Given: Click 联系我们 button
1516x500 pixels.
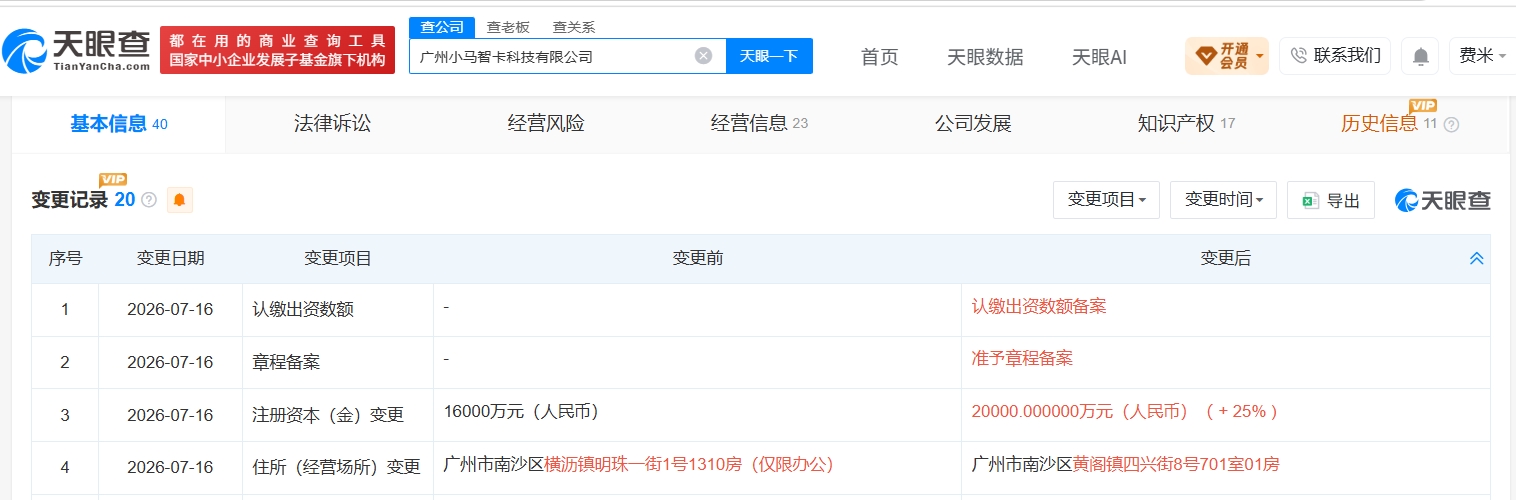Looking at the screenshot, I should (x=1336, y=56).
